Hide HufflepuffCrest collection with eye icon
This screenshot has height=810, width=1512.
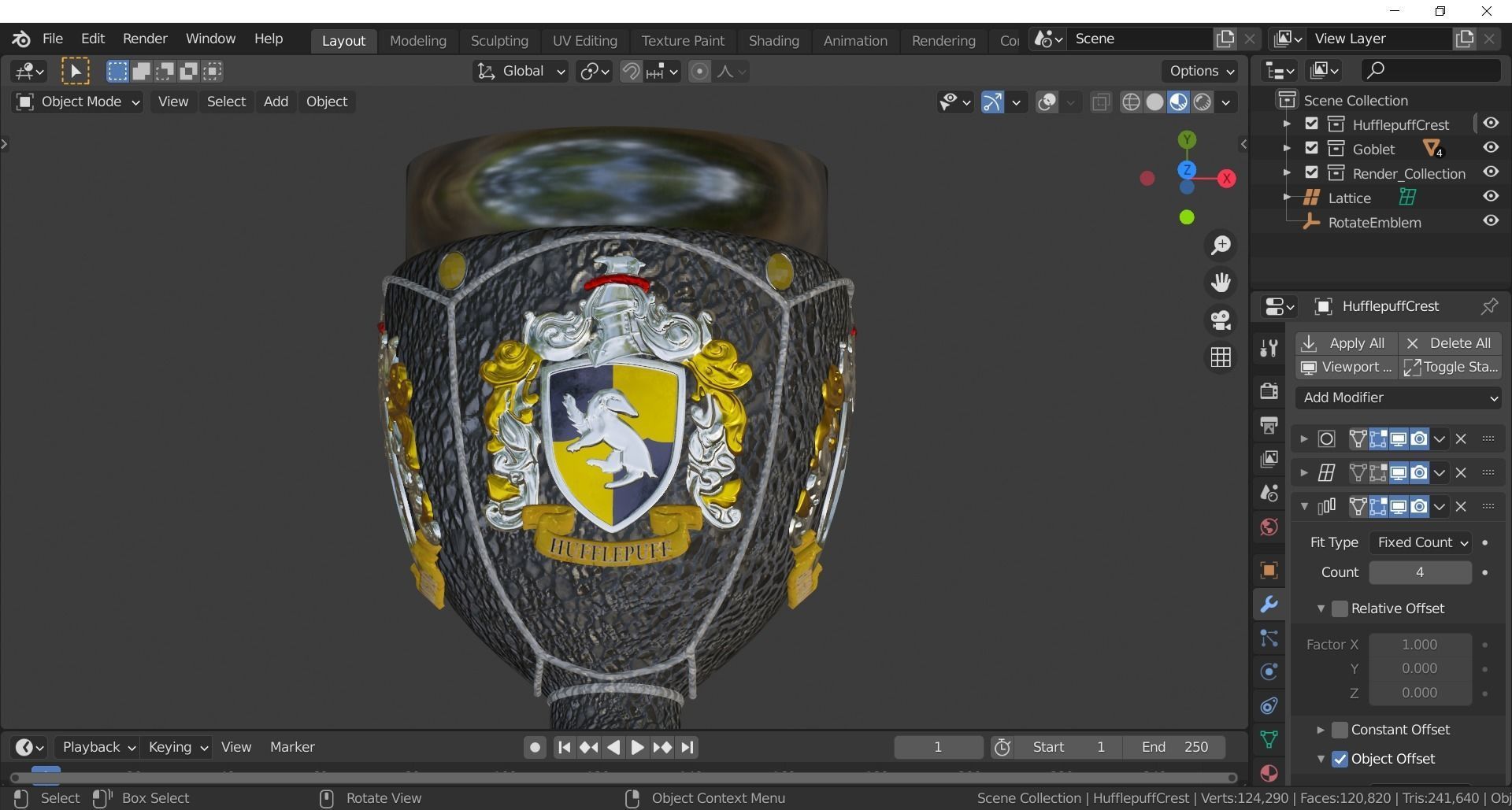tap(1491, 124)
